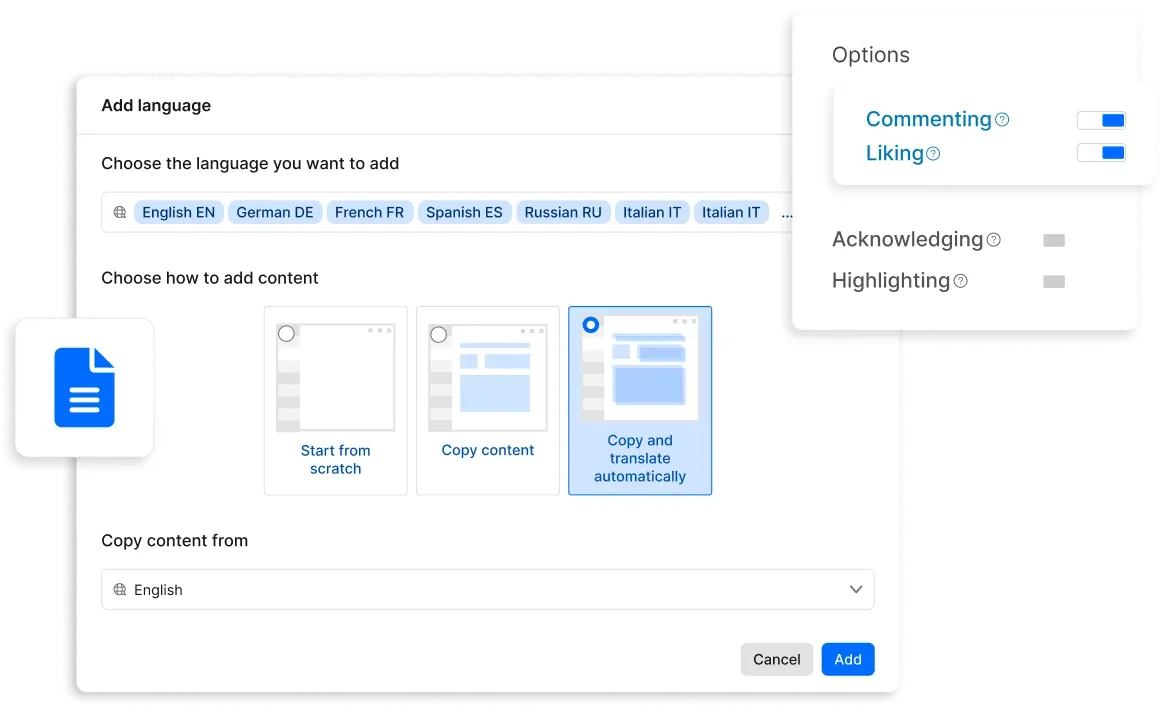Select the Spanish ES language chip
The height and width of the screenshot is (714, 1170).
click(x=464, y=211)
